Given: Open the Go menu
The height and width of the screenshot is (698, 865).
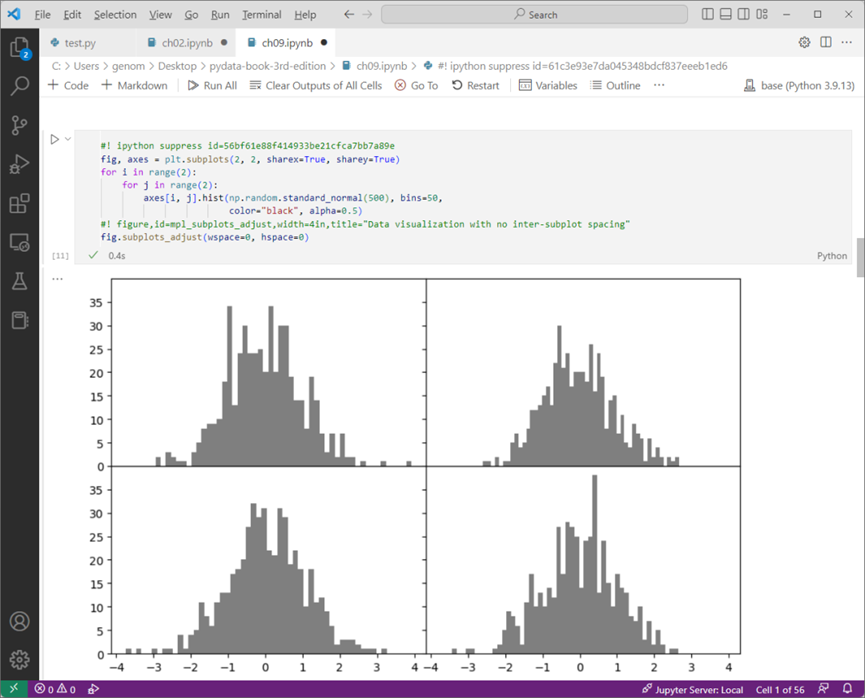Looking at the screenshot, I should click(x=191, y=15).
